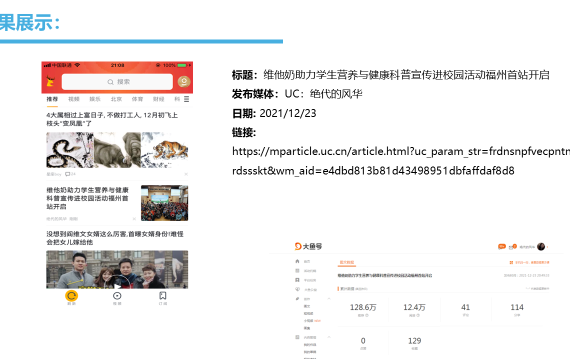The image size is (570, 360).
Task: Select the sidebar item marked with new badge
Action: [x=312, y=321]
